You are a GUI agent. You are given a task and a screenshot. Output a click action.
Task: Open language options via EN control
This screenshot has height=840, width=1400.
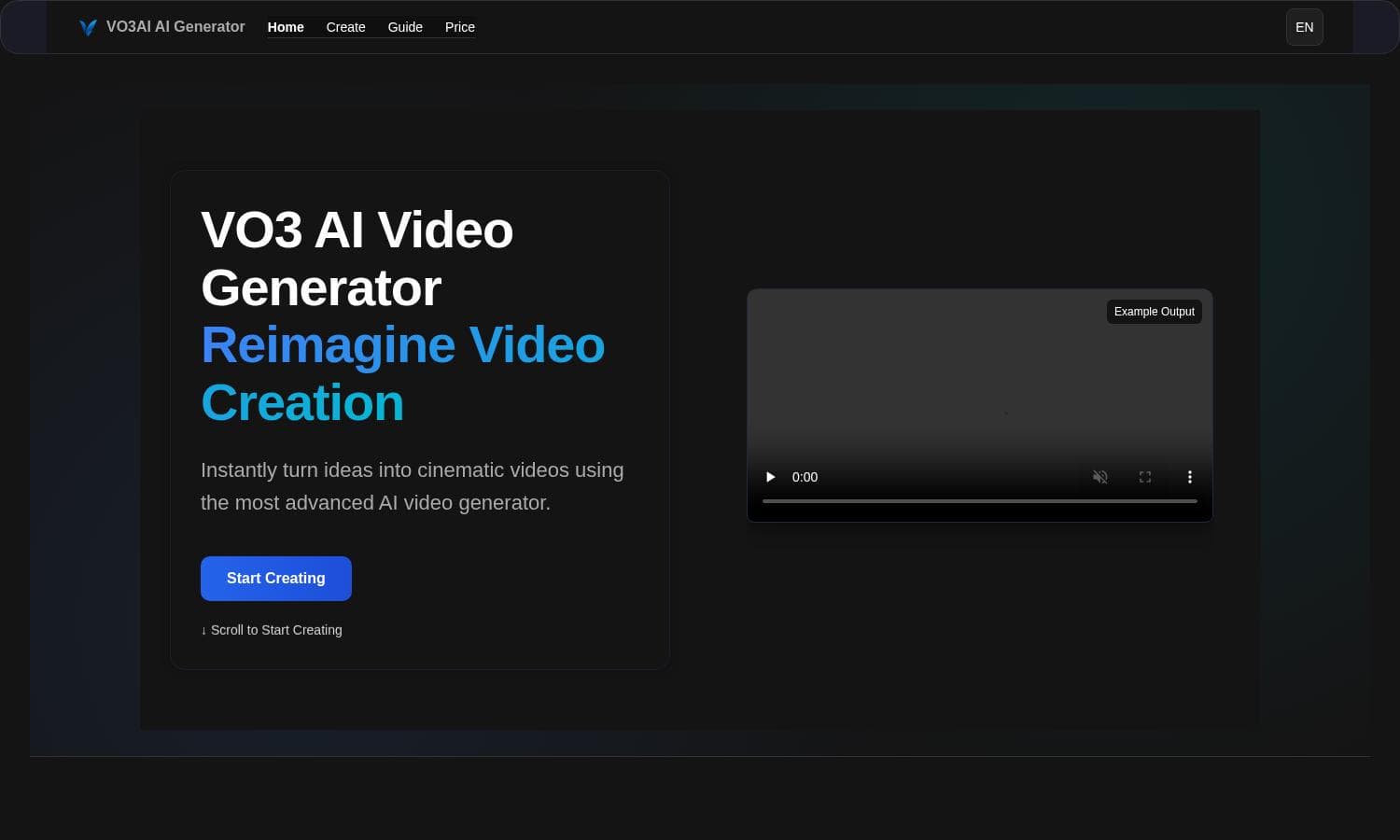[1304, 27]
